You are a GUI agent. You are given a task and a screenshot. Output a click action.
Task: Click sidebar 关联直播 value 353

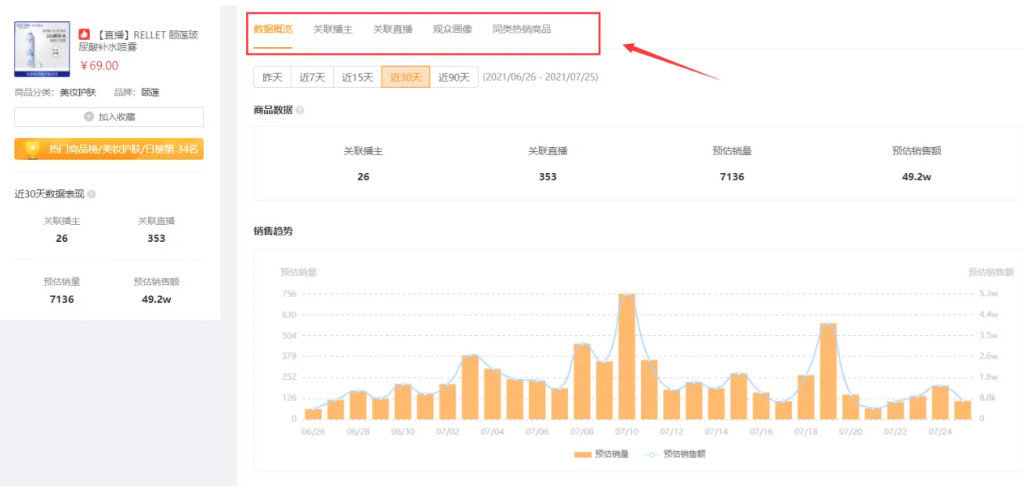pyautogui.click(x=156, y=238)
